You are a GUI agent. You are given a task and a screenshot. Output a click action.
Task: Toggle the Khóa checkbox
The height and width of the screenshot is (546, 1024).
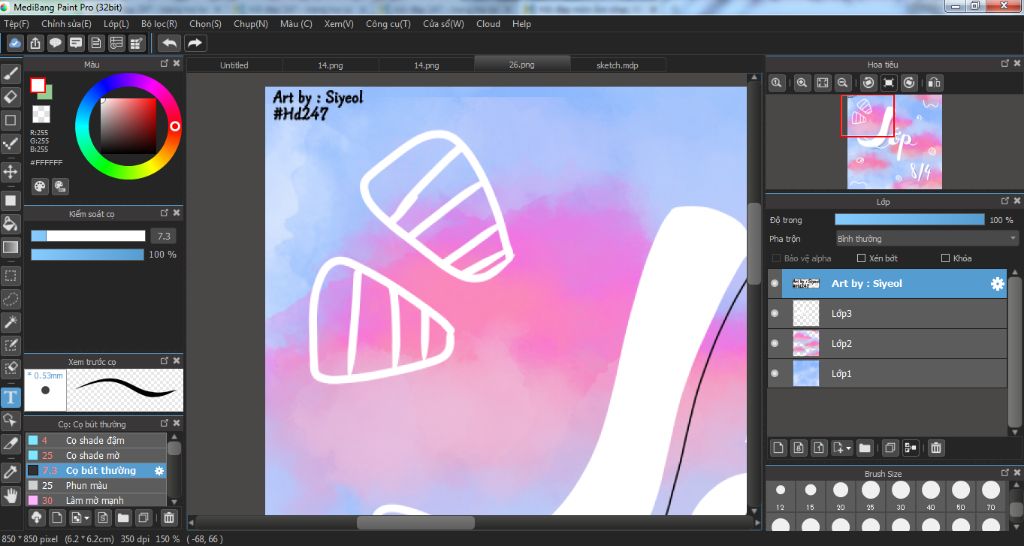tap(945, 259)
